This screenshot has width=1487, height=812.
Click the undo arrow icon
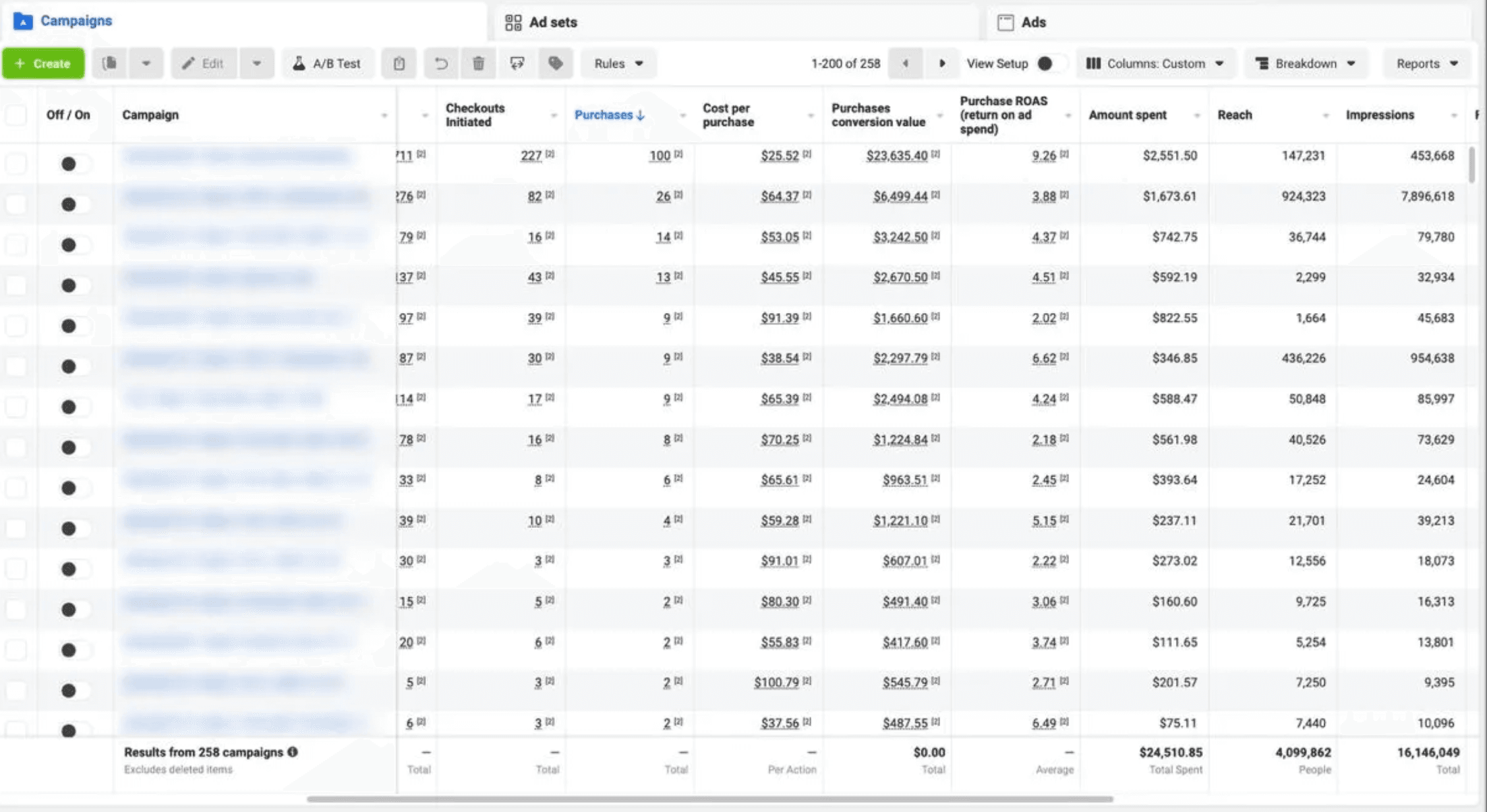click(441, 63)
